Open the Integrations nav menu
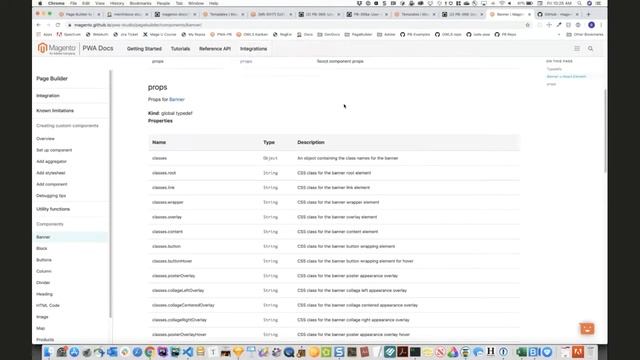The height and width of the screenshot is (360, 640). (x=253, y=49)
